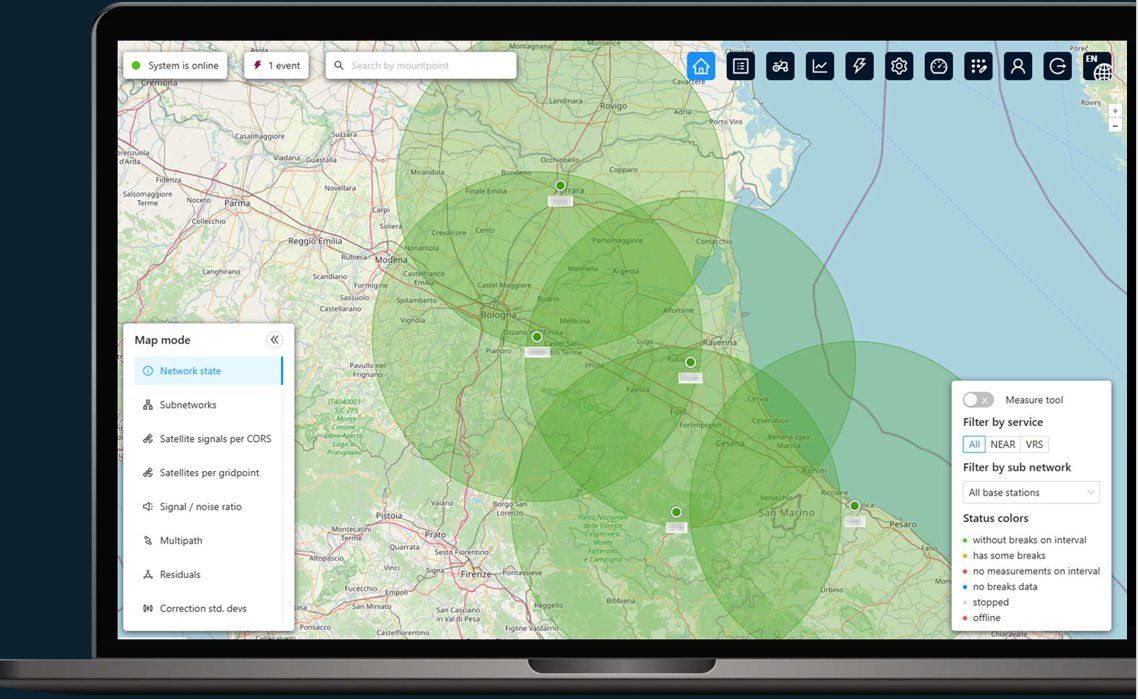
Task: Open the Home map view
Action: (700, 66)
